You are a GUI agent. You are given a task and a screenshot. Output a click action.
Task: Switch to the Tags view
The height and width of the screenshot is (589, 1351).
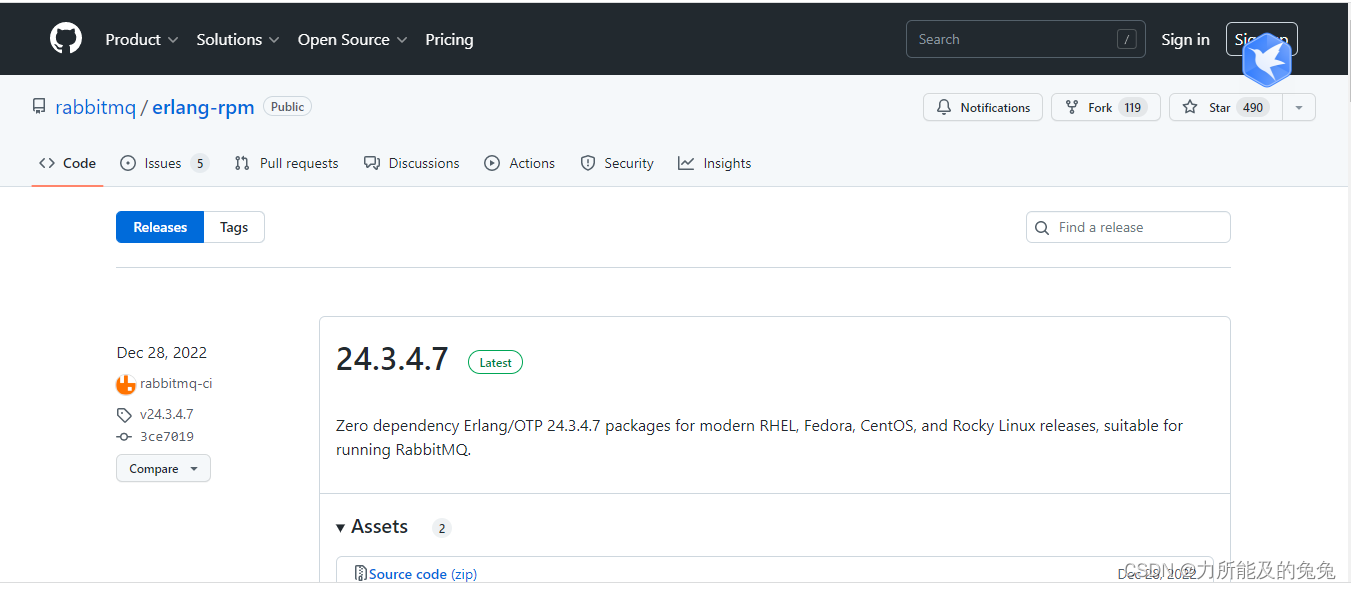tap(233, 227)
